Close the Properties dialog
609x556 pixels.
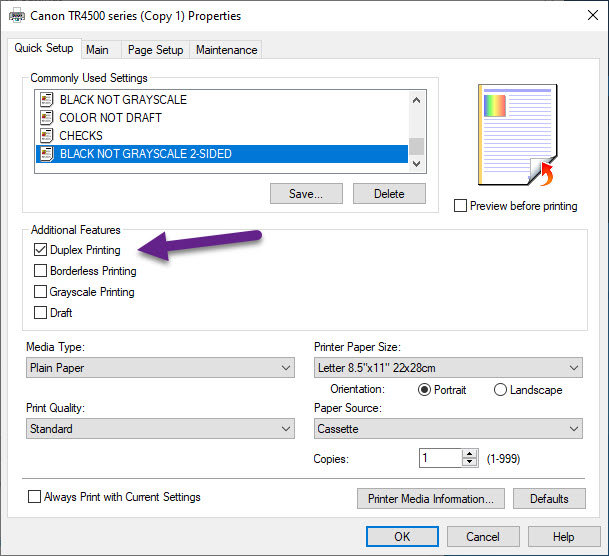[593, 16]
